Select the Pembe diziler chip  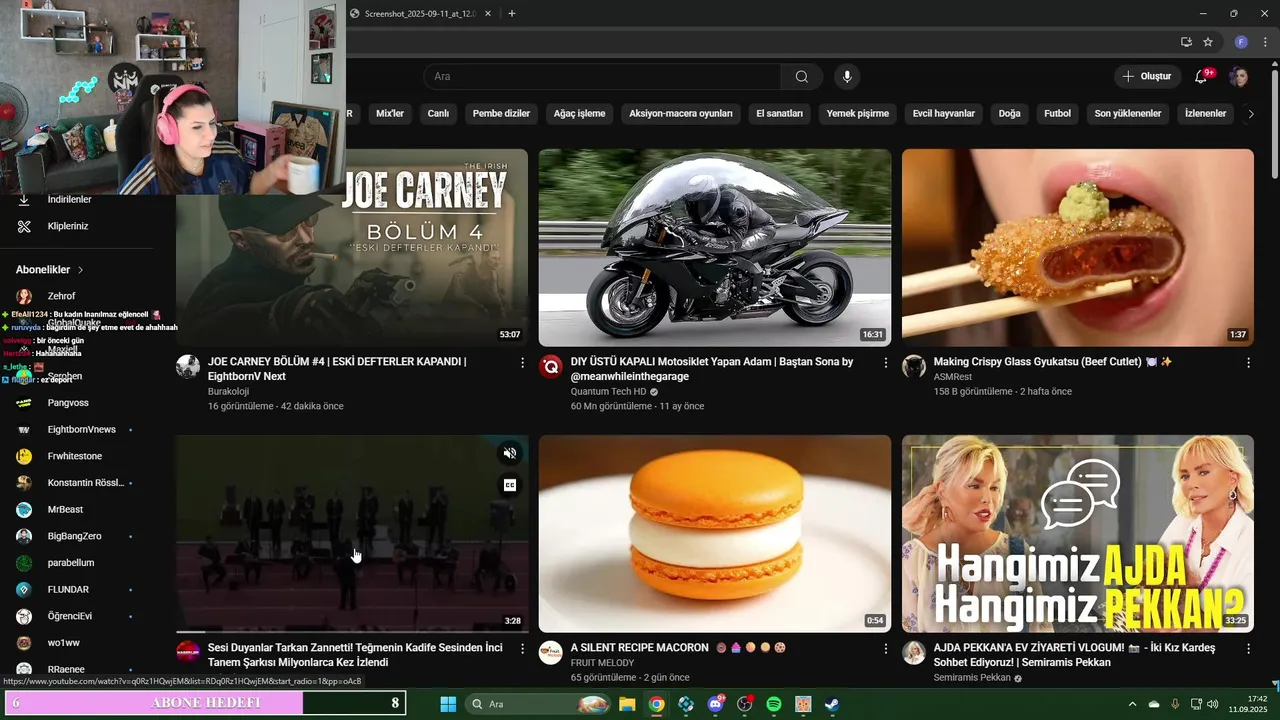pos(501,114)
